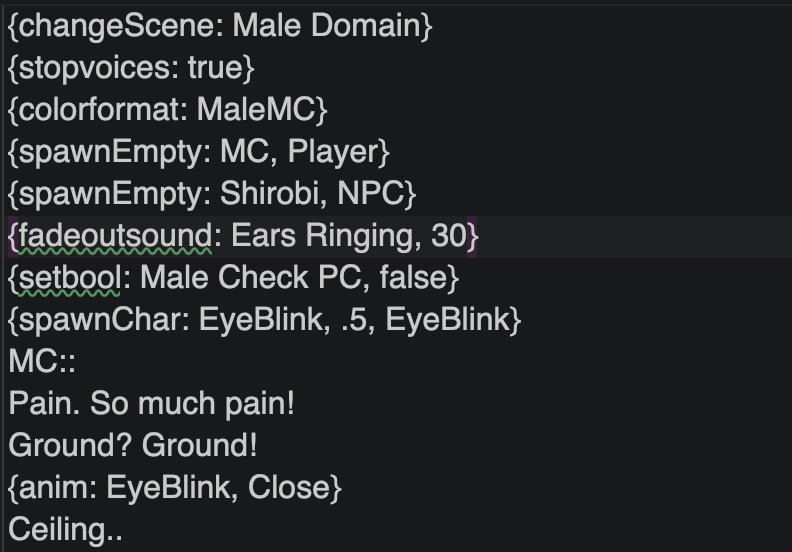This screenshot has height=552, width=792.
Task: Click the spawnEmpty: MC, Player line
Action: coord(199,152)
